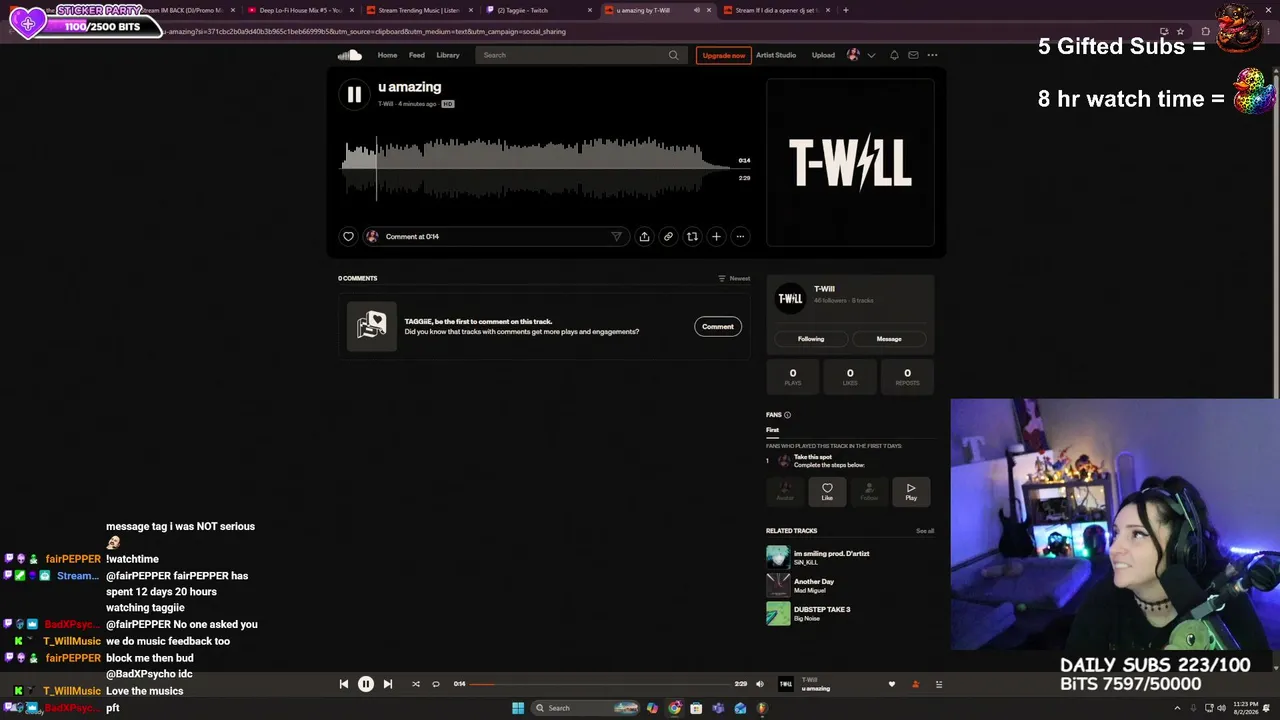Open the Windows Start menu
The image size is (1280, 720).
pos(518,708)
